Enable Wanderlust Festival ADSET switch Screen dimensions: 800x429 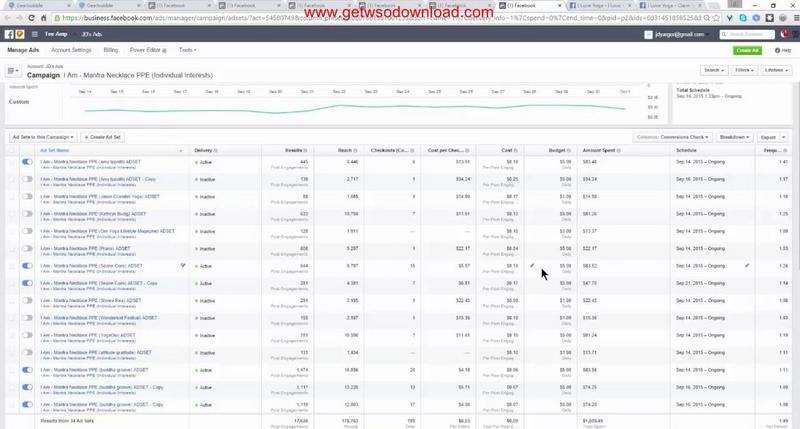pos(27,318)
